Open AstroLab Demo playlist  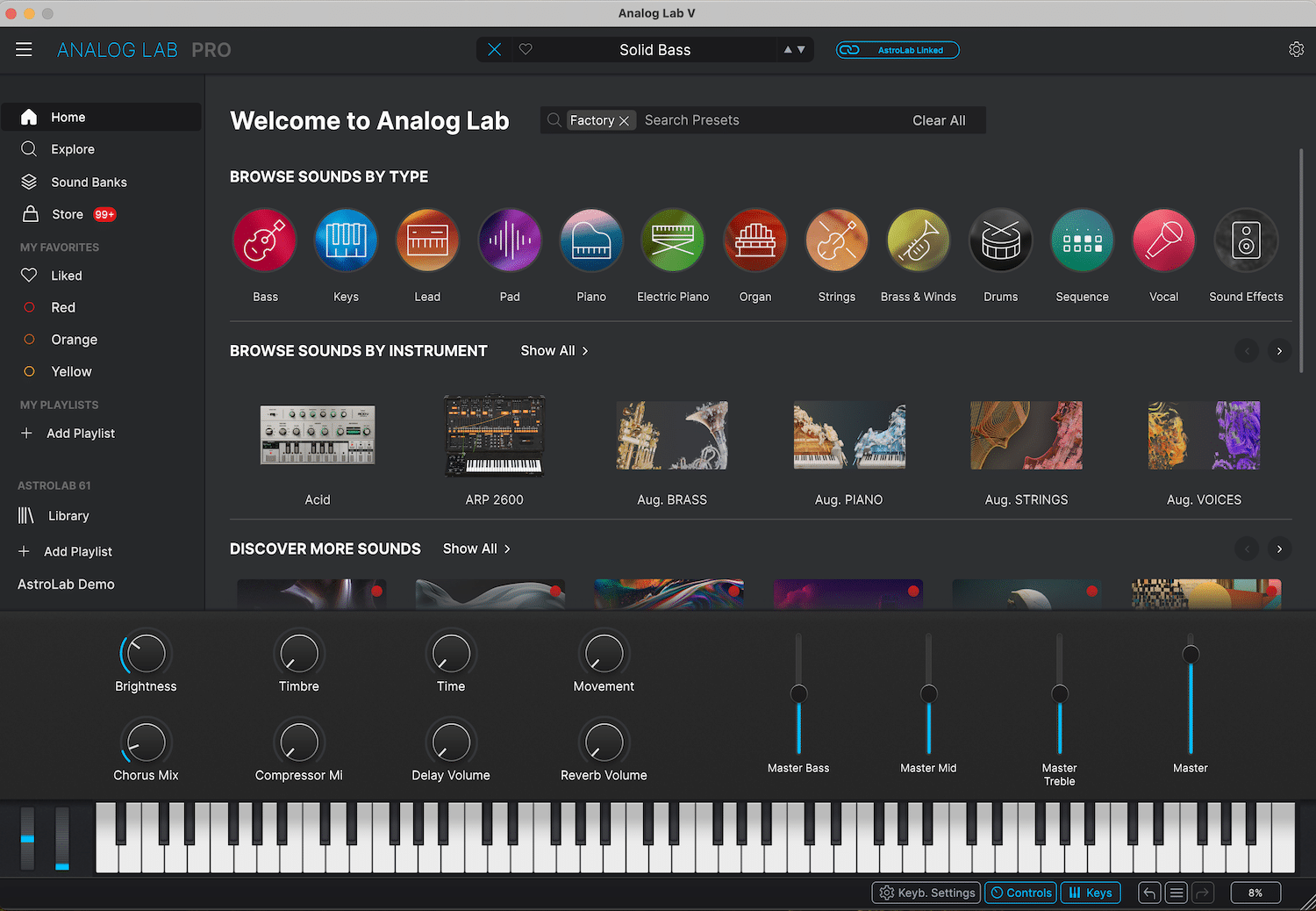pos(66,585)
